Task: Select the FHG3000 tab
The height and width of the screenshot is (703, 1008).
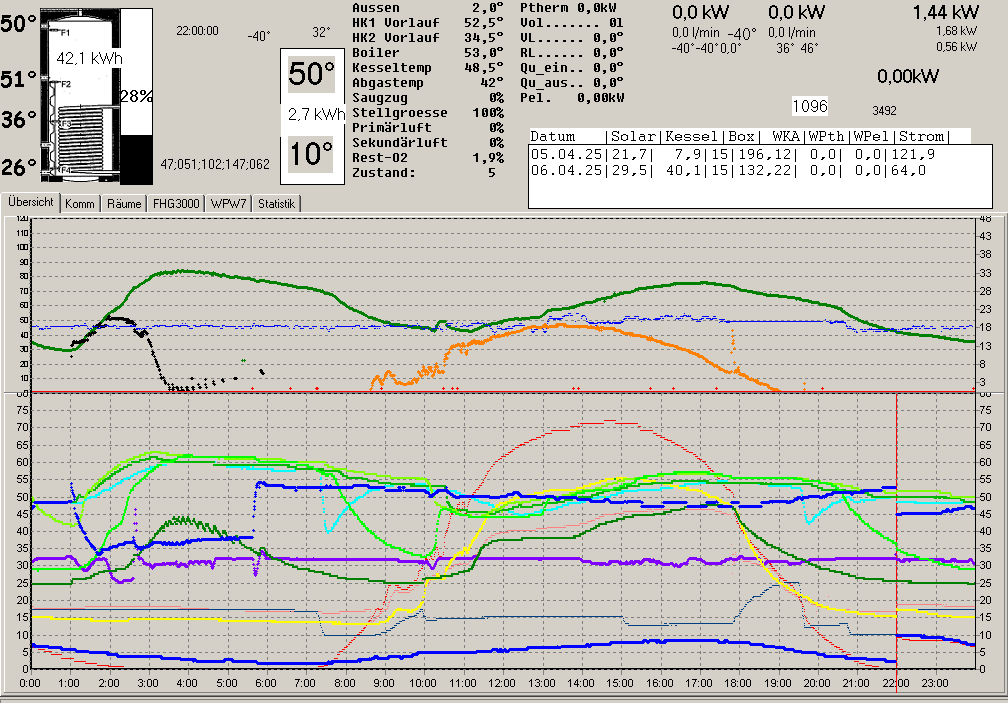Action: coord(175,204)
